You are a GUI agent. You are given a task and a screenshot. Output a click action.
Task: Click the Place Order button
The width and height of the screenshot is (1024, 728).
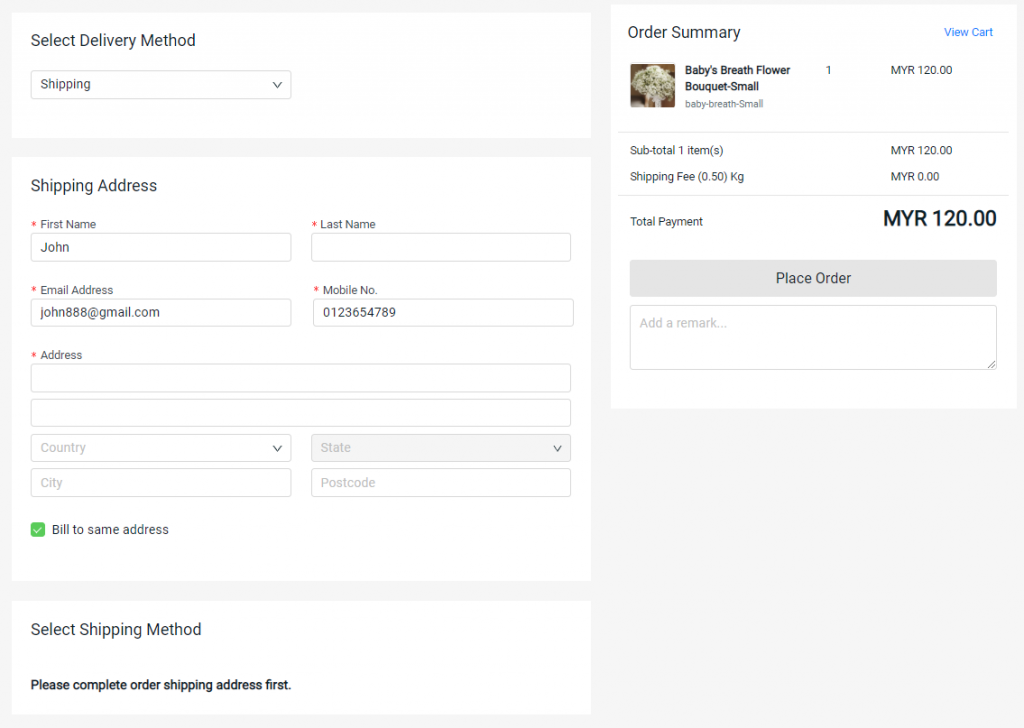click(813, 278)
